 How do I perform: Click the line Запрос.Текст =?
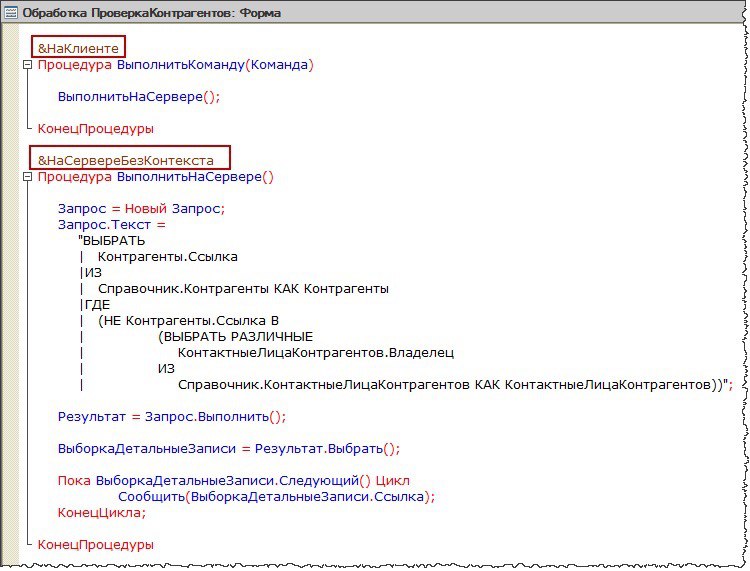(111, 225)
